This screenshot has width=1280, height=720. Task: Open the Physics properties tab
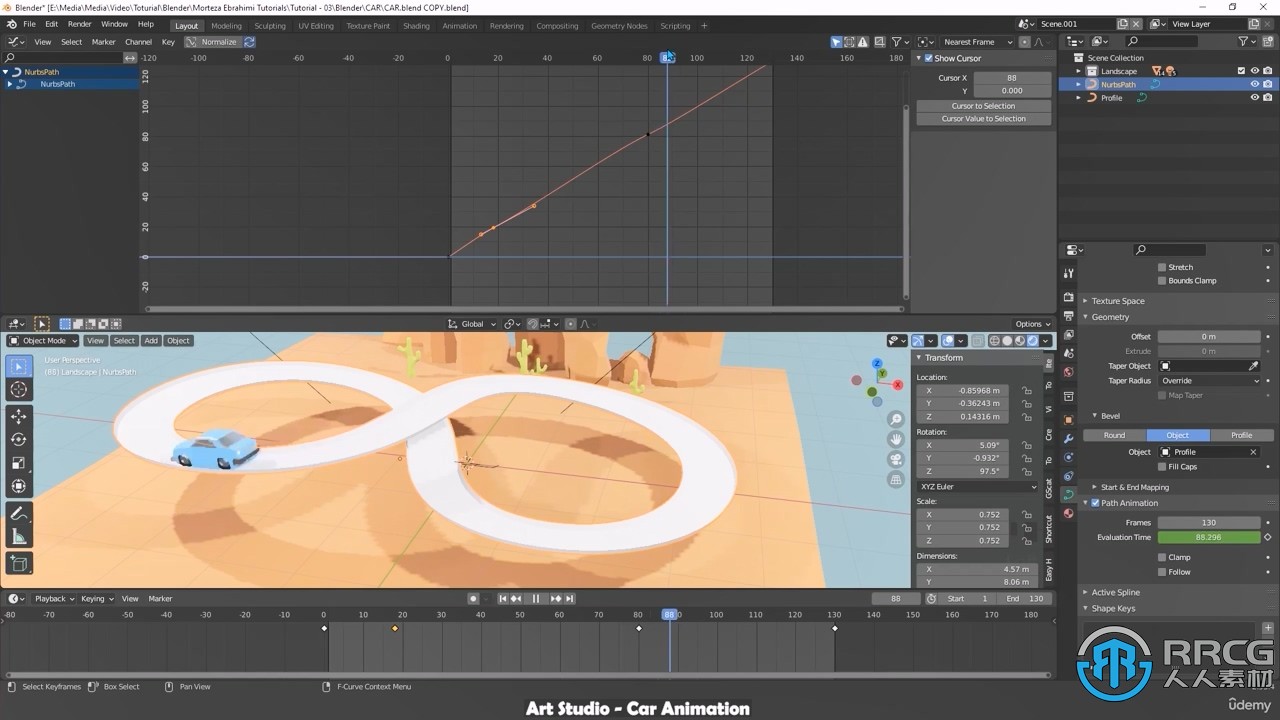click(1068, 457)
